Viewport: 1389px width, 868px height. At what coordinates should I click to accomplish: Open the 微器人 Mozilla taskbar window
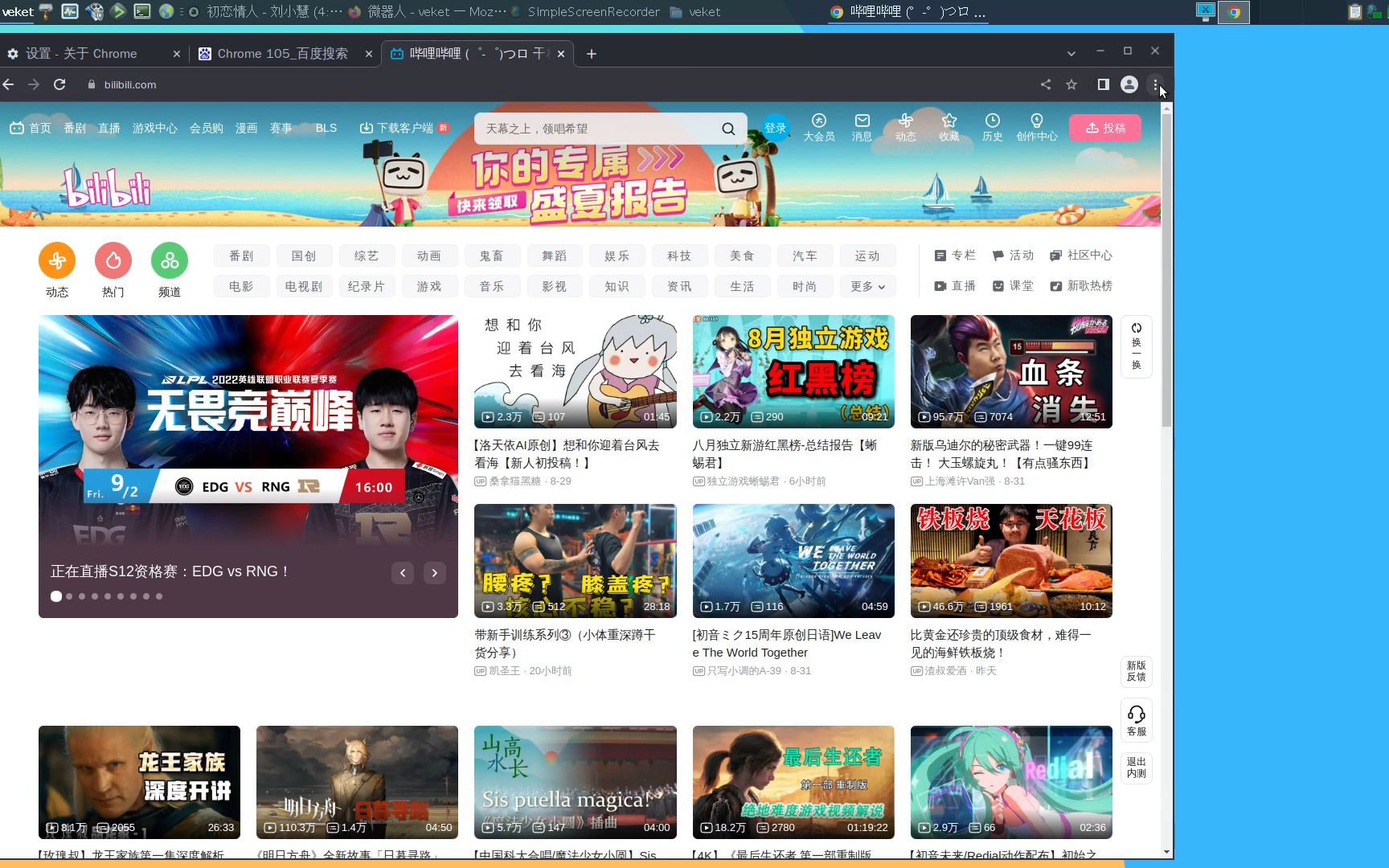tap(427, 12)
